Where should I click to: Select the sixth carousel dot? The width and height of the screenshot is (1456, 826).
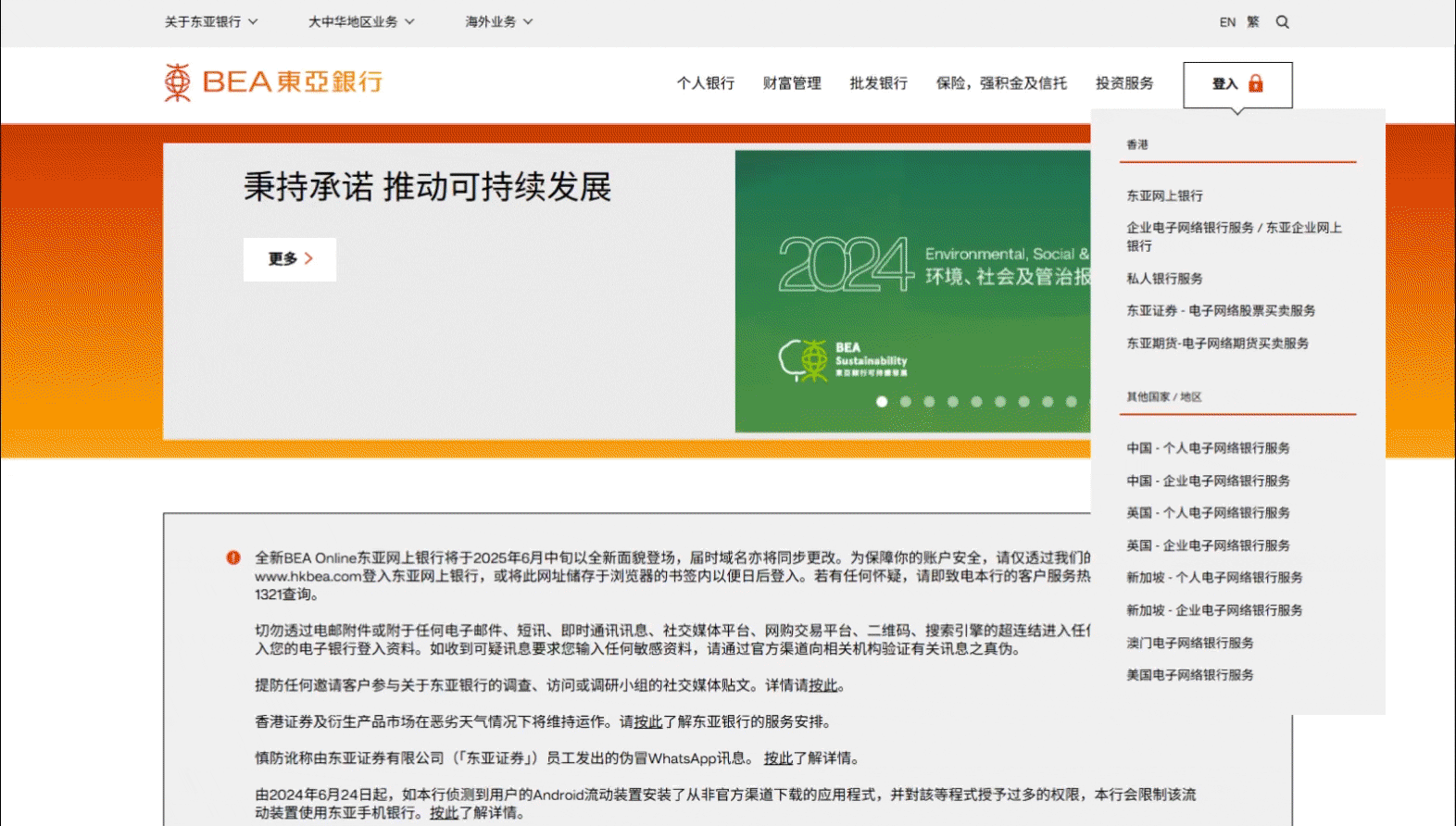pyautogui.click(x=1000, y=401)
